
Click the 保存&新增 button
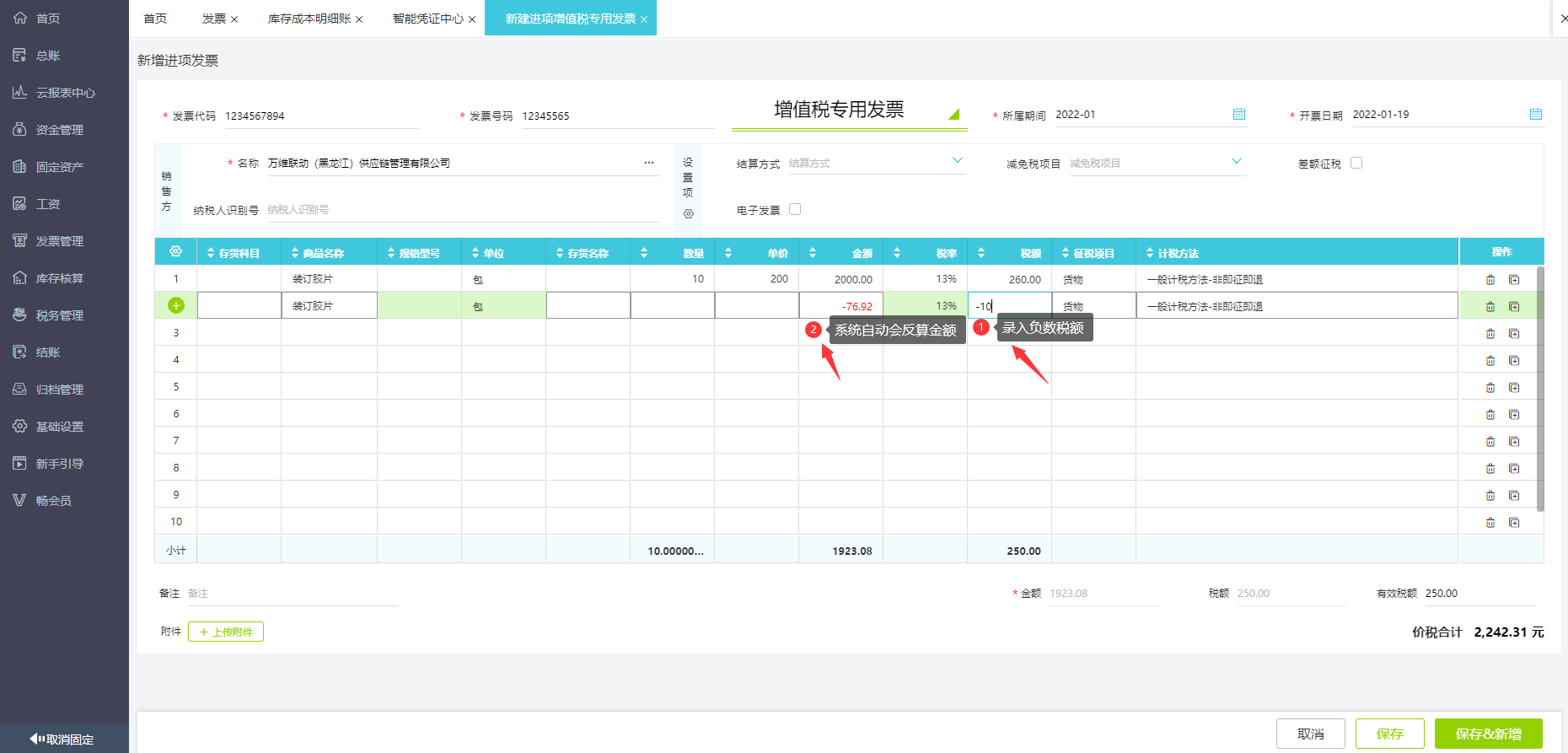tap(1488, 734)
